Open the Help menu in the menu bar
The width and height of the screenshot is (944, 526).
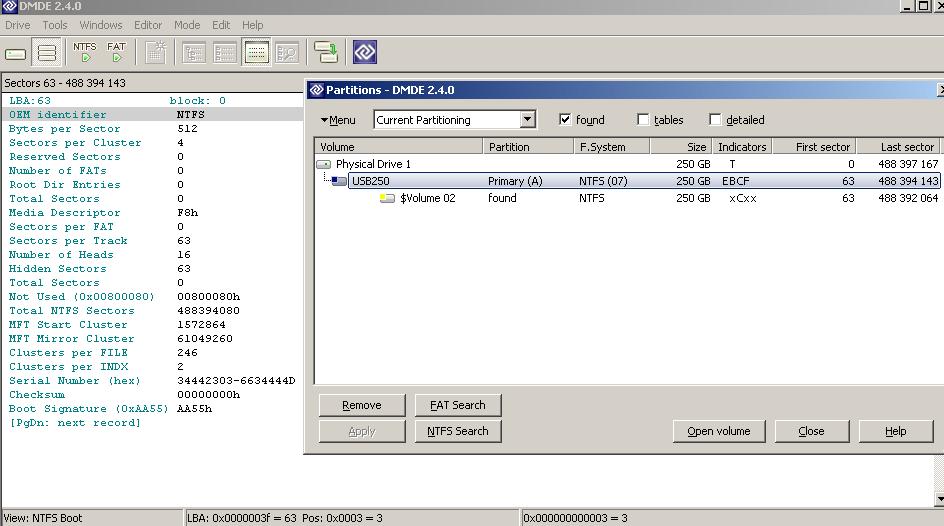pyautogui.click(x=253, y=25)
